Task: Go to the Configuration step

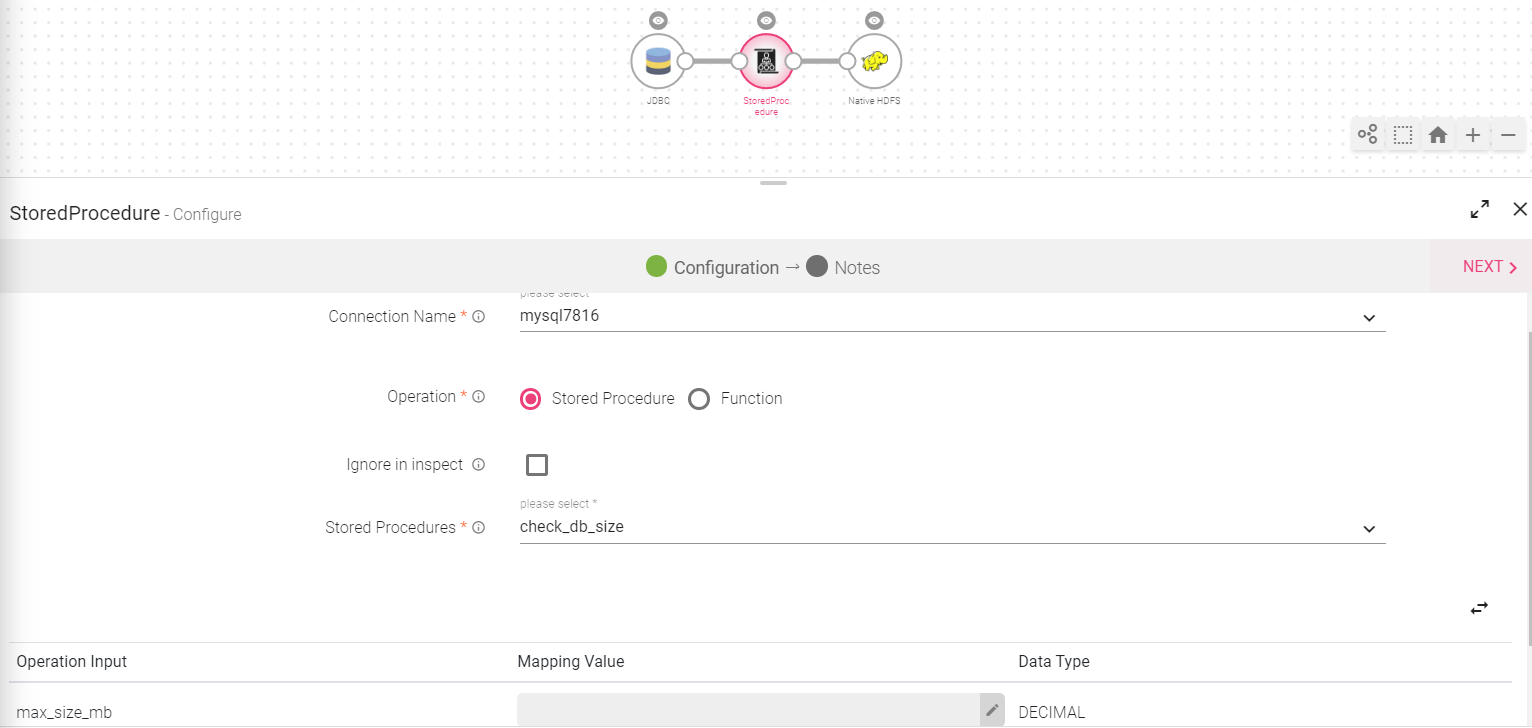Action: [712, 267]
